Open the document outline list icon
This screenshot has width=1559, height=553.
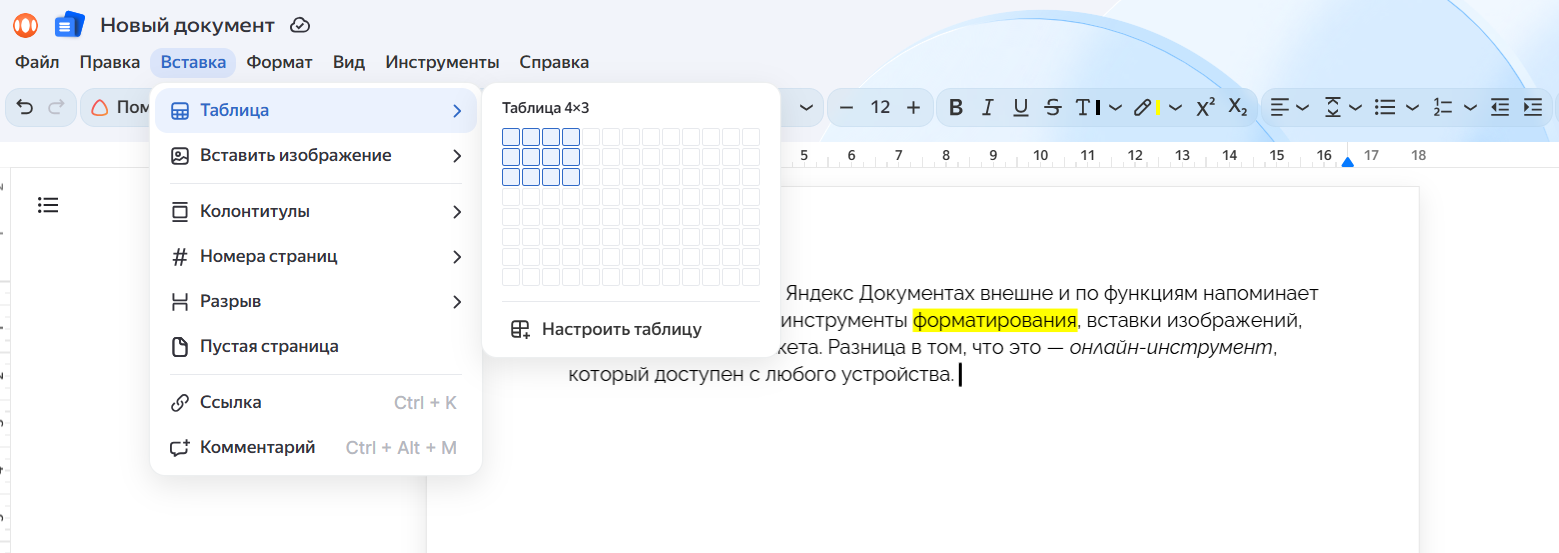(x=48, y=205)
